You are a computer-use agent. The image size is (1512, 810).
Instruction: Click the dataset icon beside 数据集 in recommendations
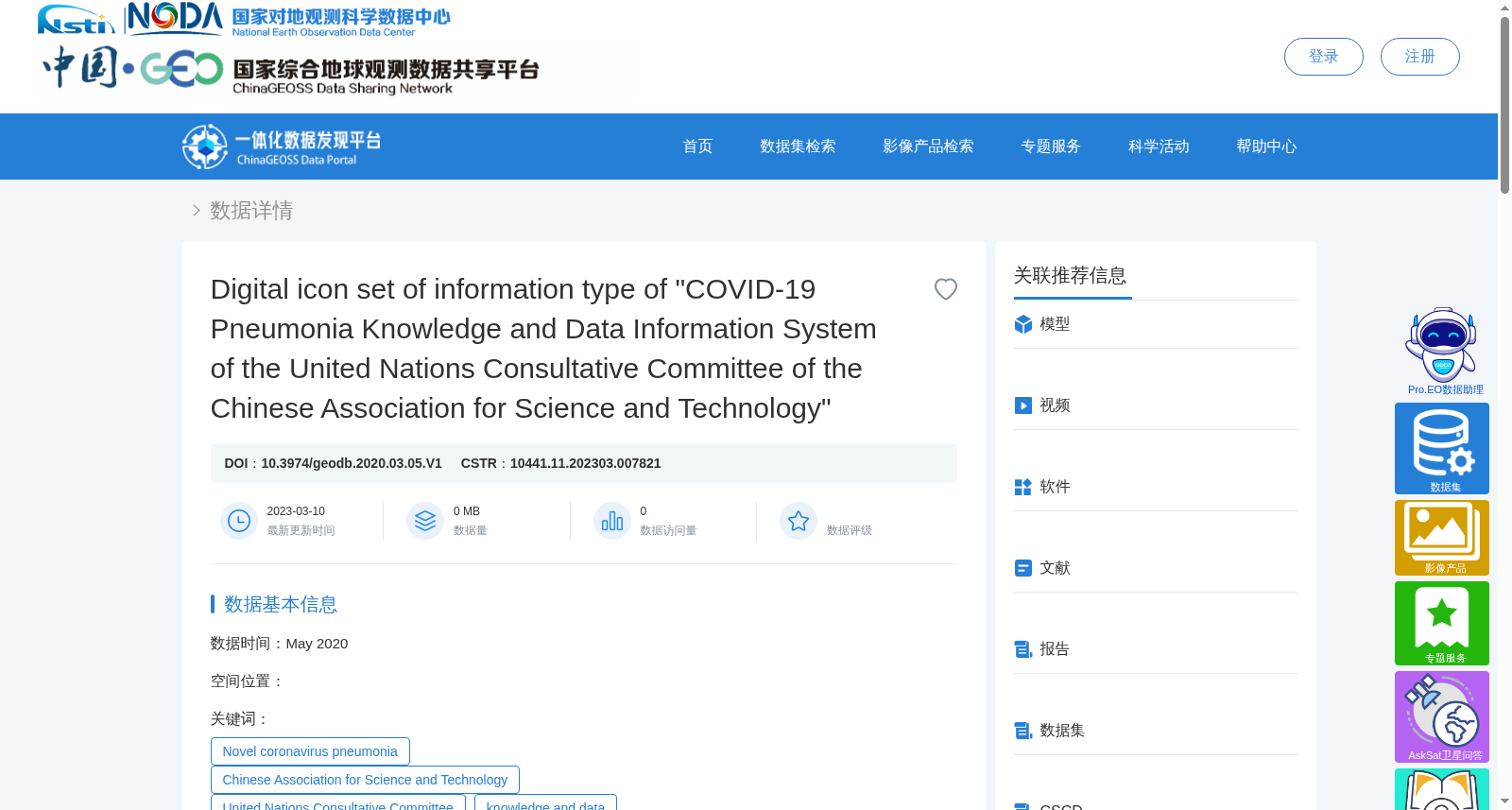point(1022,731)
